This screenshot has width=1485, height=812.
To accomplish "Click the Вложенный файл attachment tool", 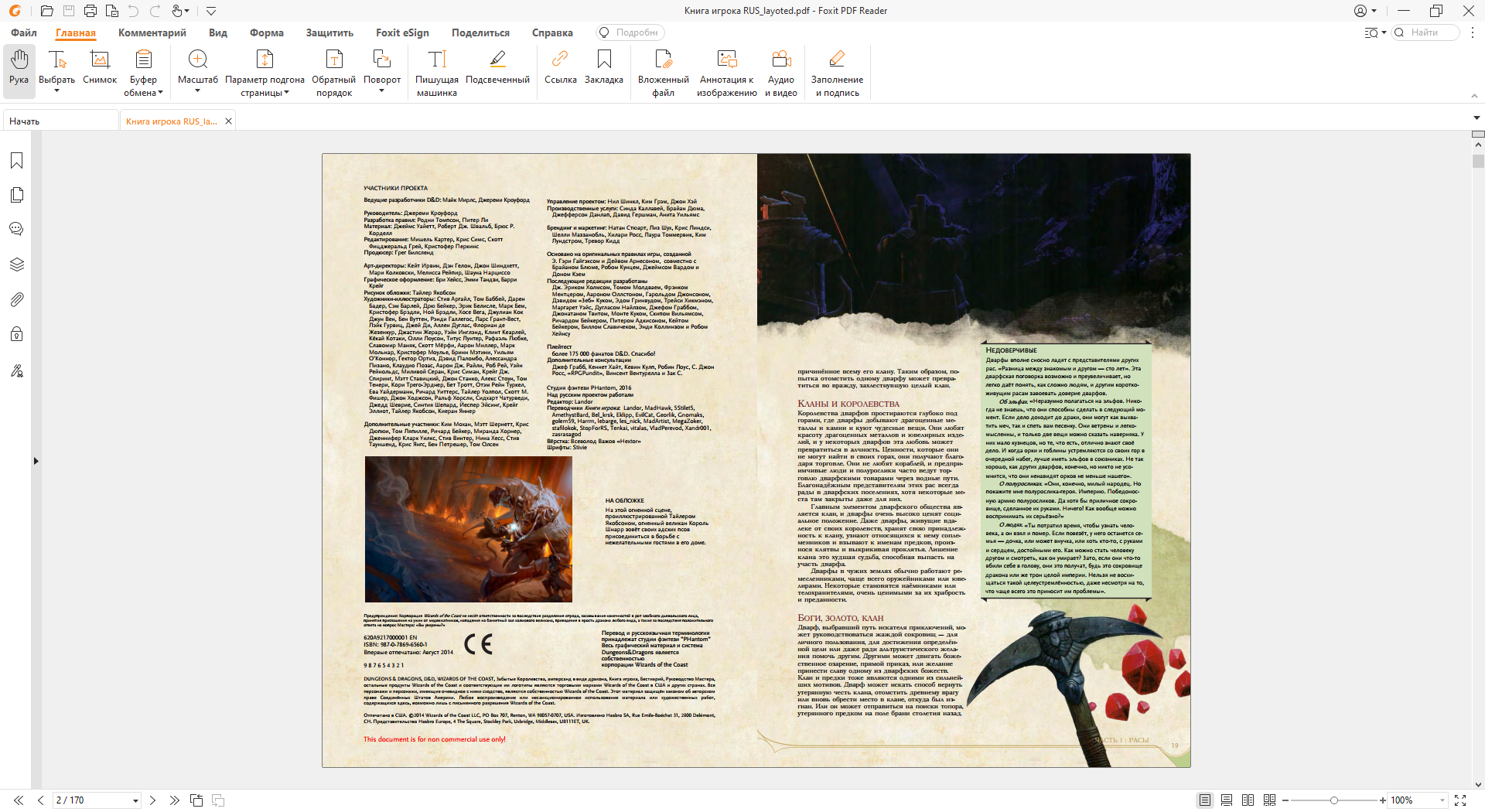I will pyautogui.click(x=664, y=73).
